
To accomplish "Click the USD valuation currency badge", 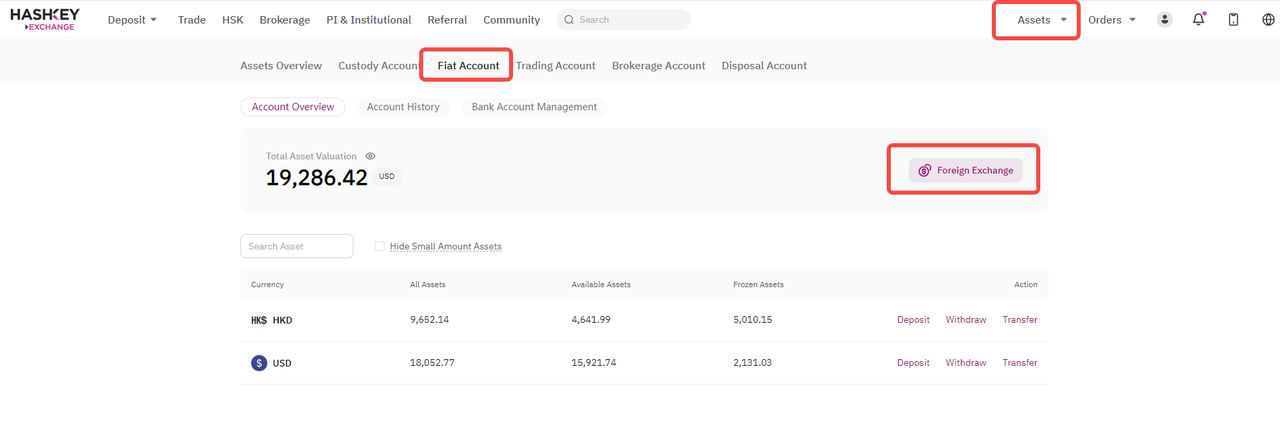I will [x=387, y=177].
